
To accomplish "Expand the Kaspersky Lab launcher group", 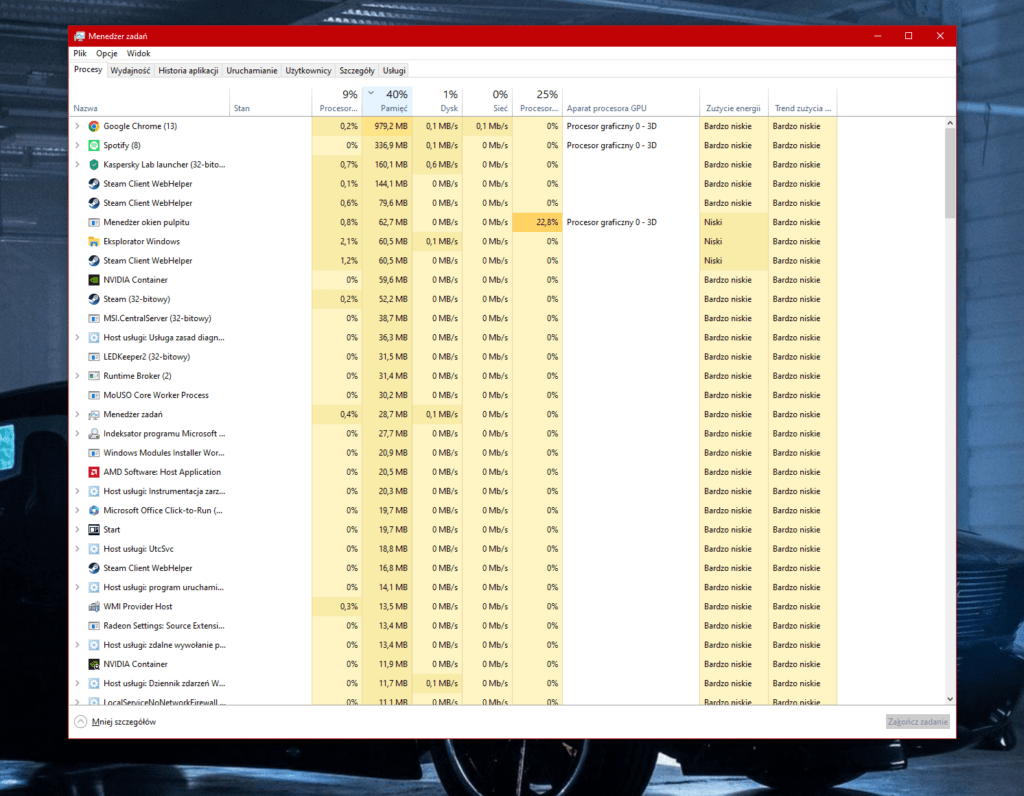I will tap(77, 165).
